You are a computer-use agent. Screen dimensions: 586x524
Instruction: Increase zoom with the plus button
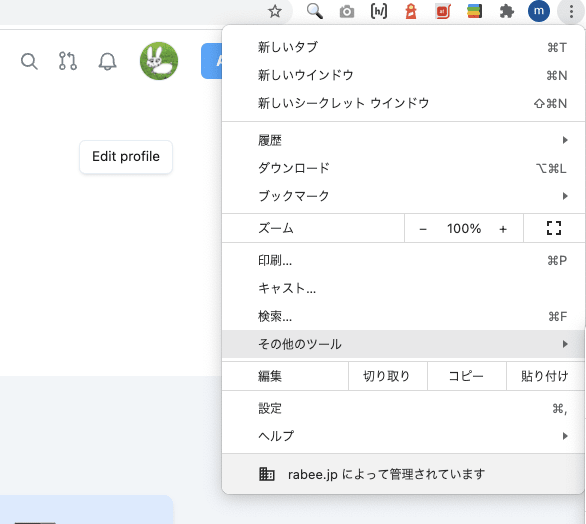[503, 229]
